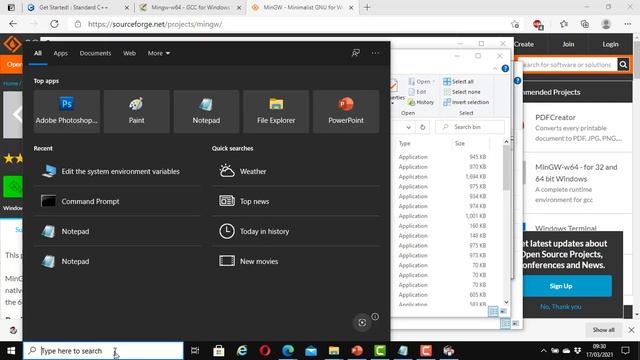640x360 pixels.
Task: Switch to Mingw-w64 GCC for Windows tab
Action: (x=190, y=7)
